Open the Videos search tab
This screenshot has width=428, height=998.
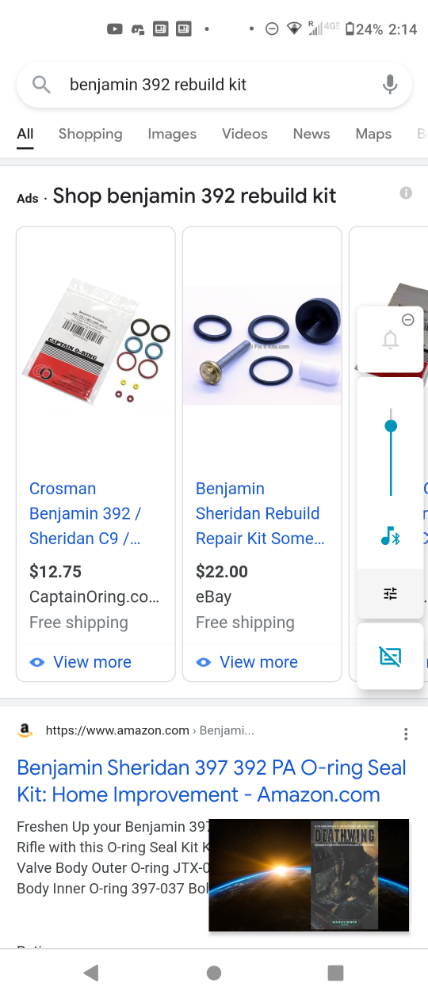click(245, 134)
